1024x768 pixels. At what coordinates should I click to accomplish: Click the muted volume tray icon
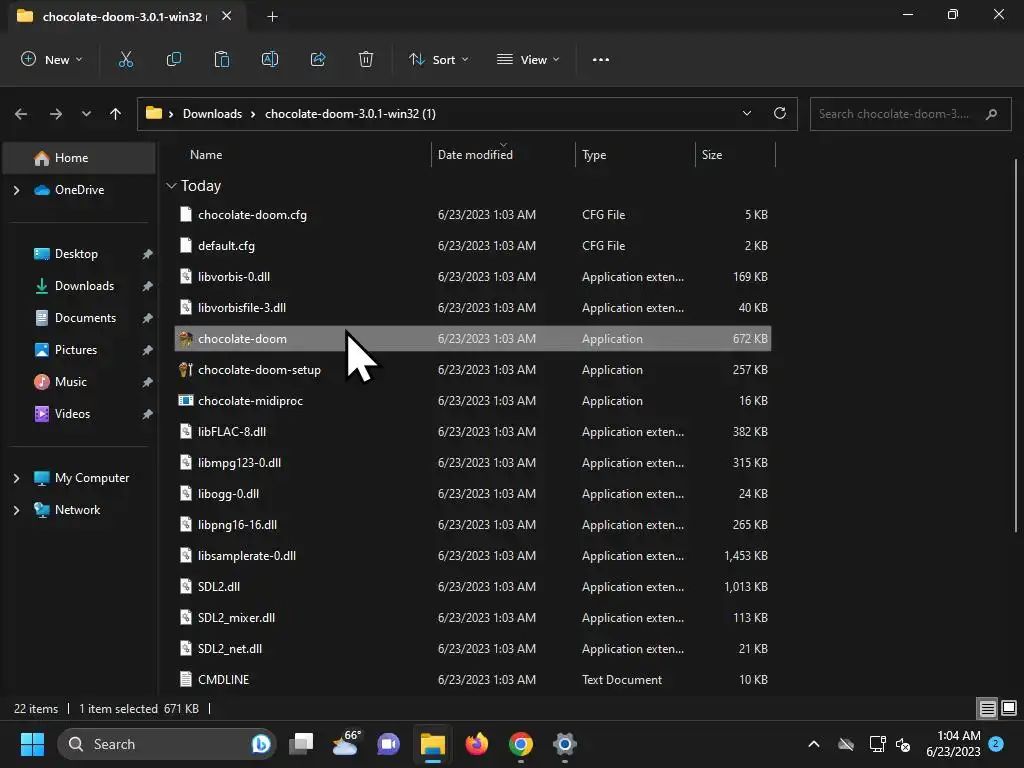coord(903,744)
